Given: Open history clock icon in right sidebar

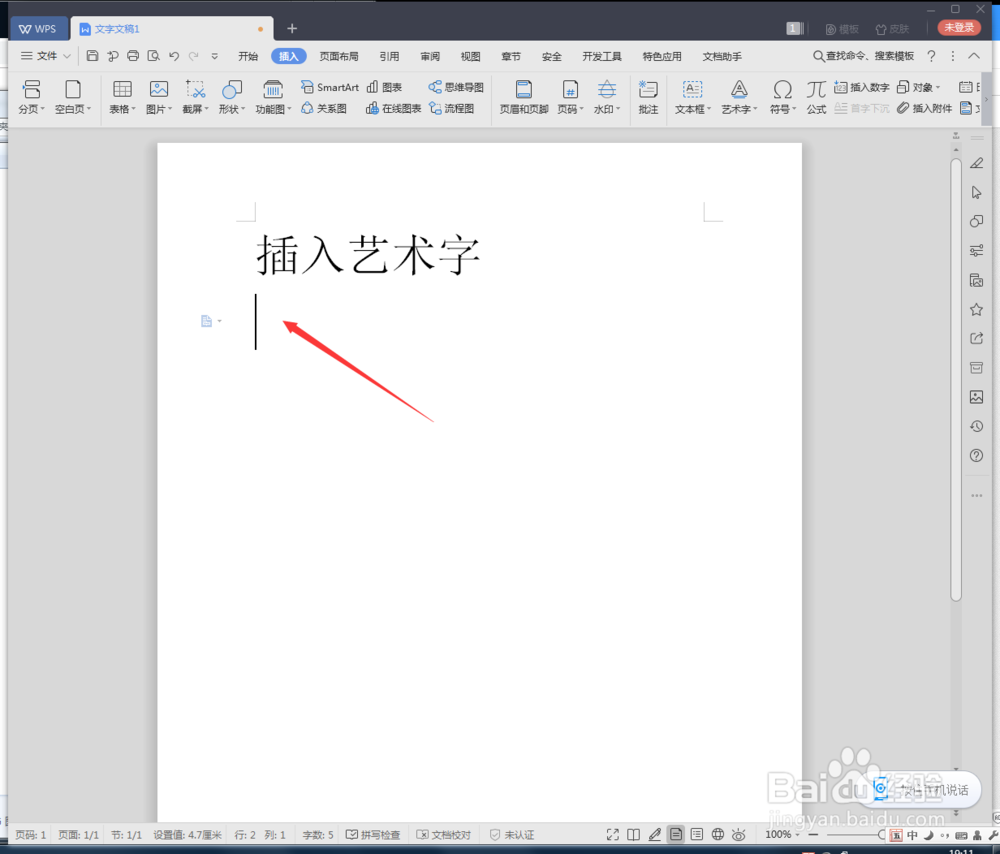Looking at the screenshot, I should pos(976,426).
